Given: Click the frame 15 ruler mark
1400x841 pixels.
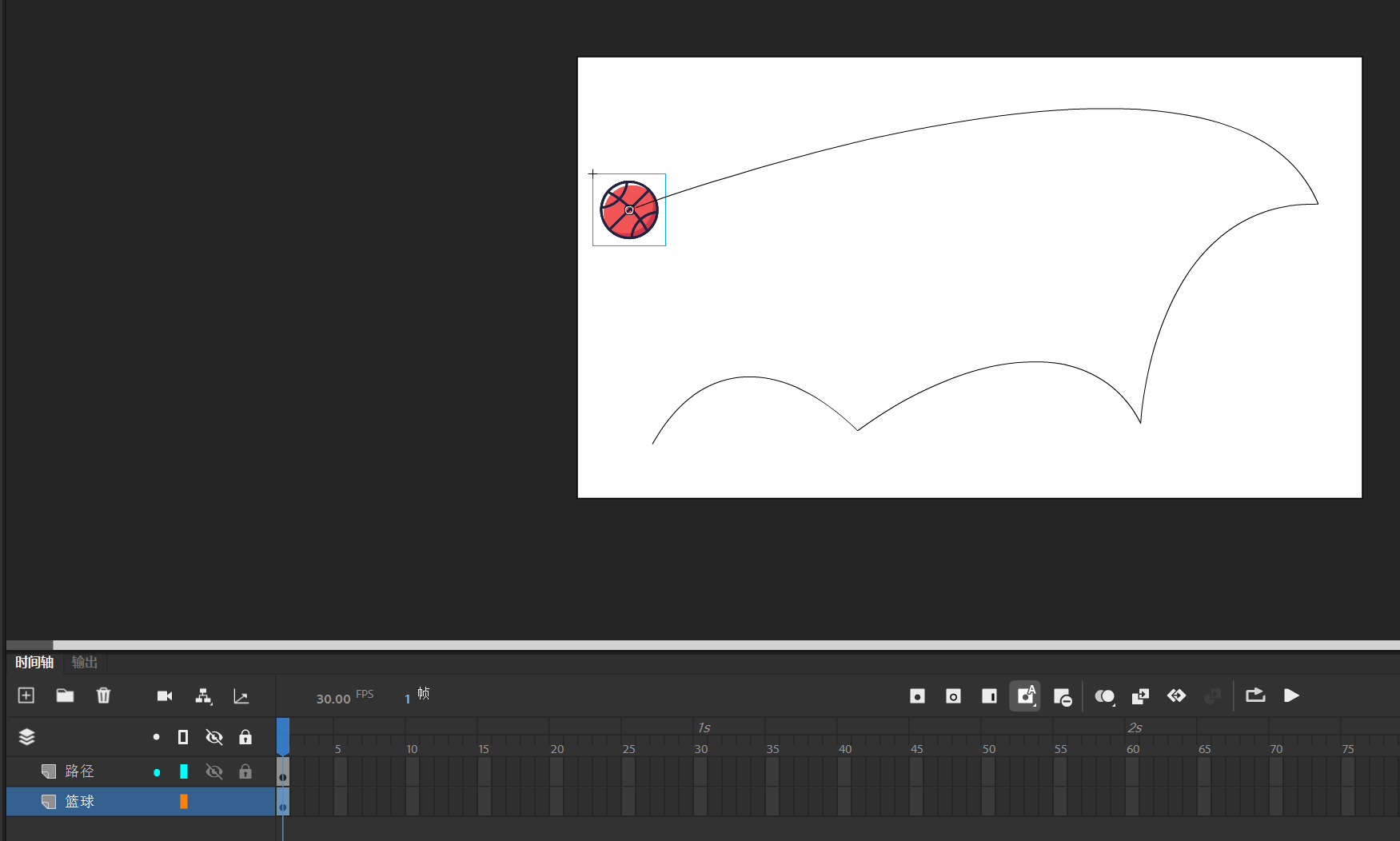Looking at the screenshot, I should pyautogui.click(x=484, y=749).
